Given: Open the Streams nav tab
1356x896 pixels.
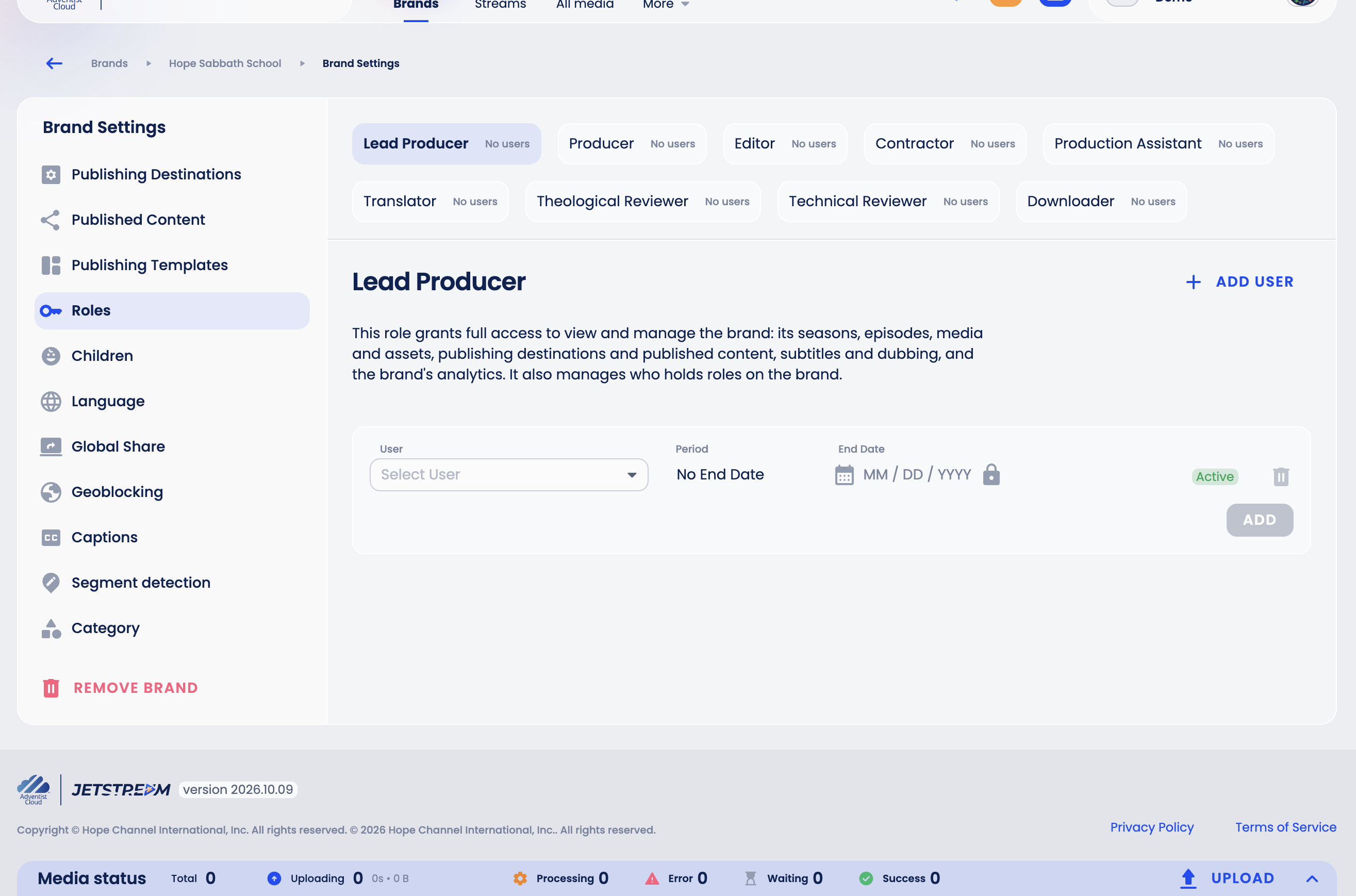Looking at the screenshot, I should (x=500, y=5).
